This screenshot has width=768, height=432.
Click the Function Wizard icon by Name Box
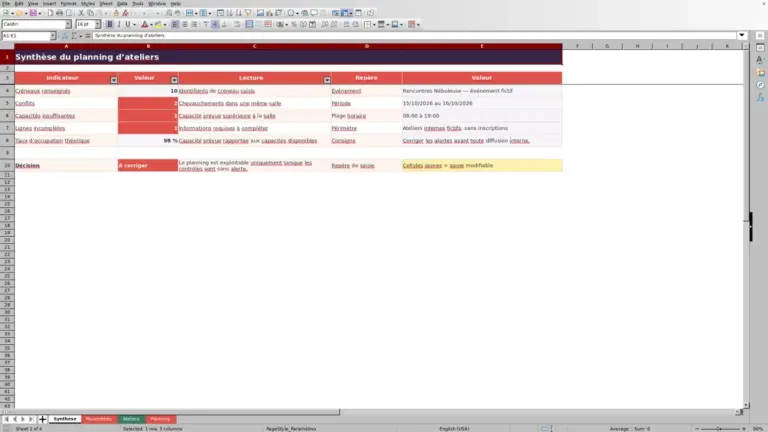point(65,36)
